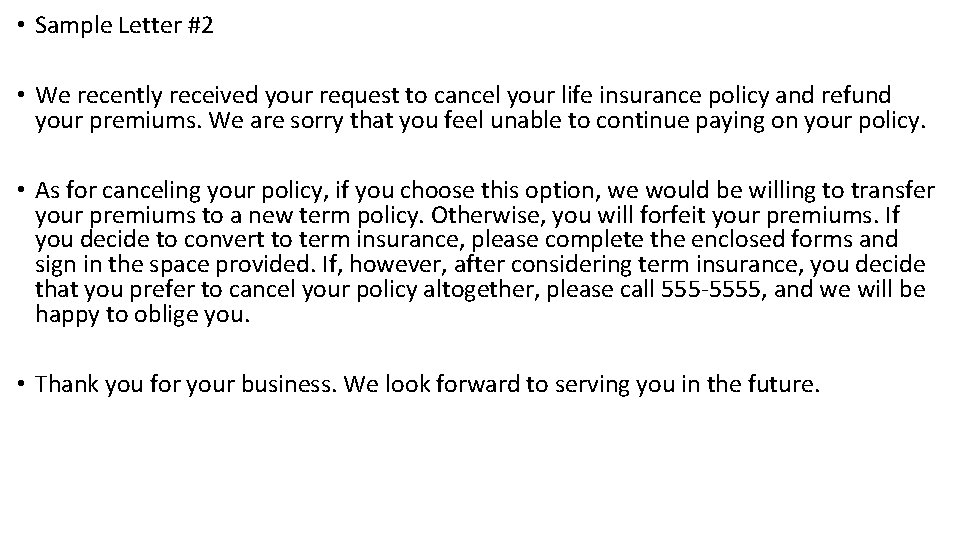Viewport: 960px width, 540px height.
Task: Click the bullet before "We recently received"
Action: [x=21, y=96]
